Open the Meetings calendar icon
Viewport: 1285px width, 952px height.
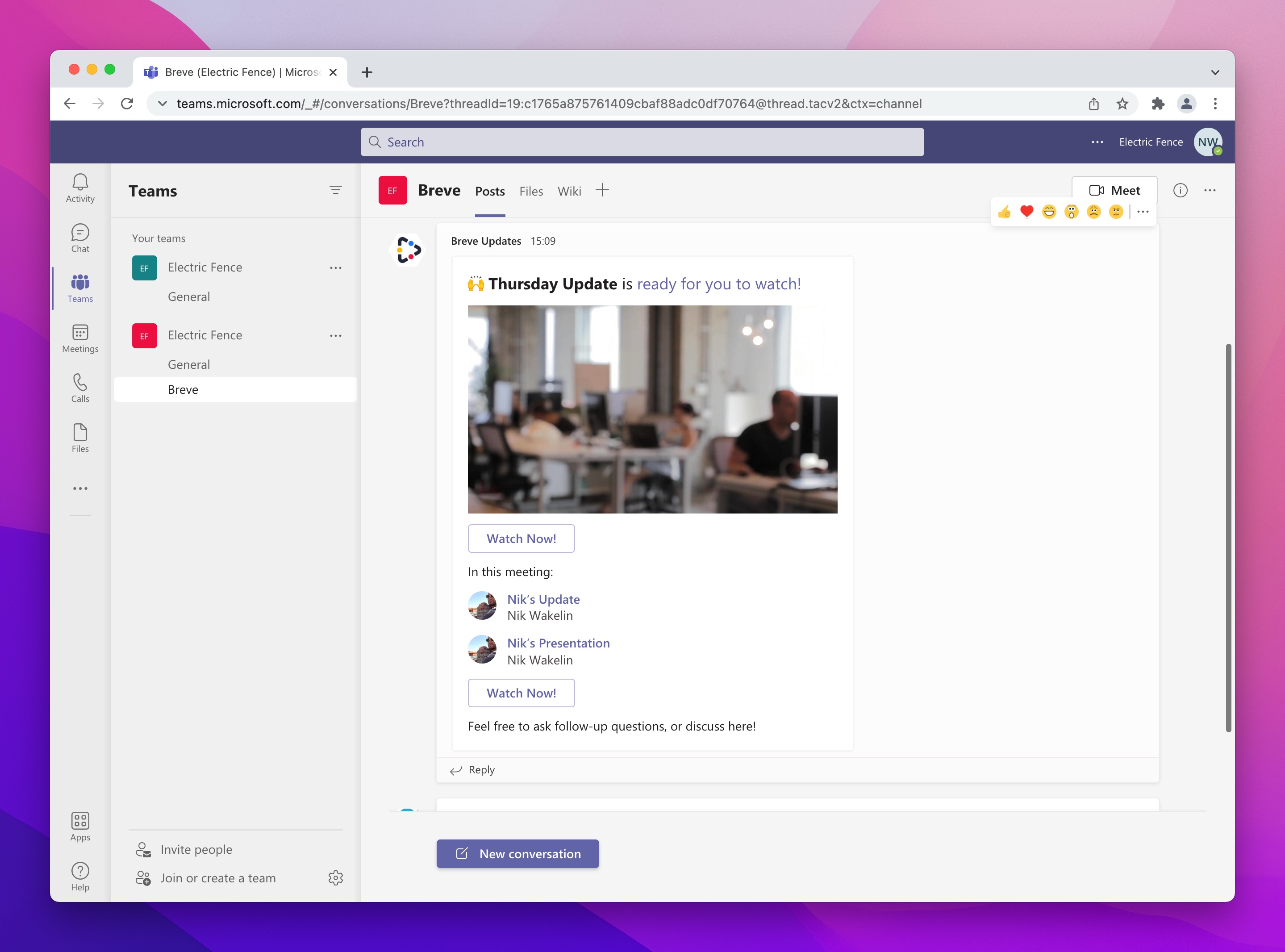point(80,338)
